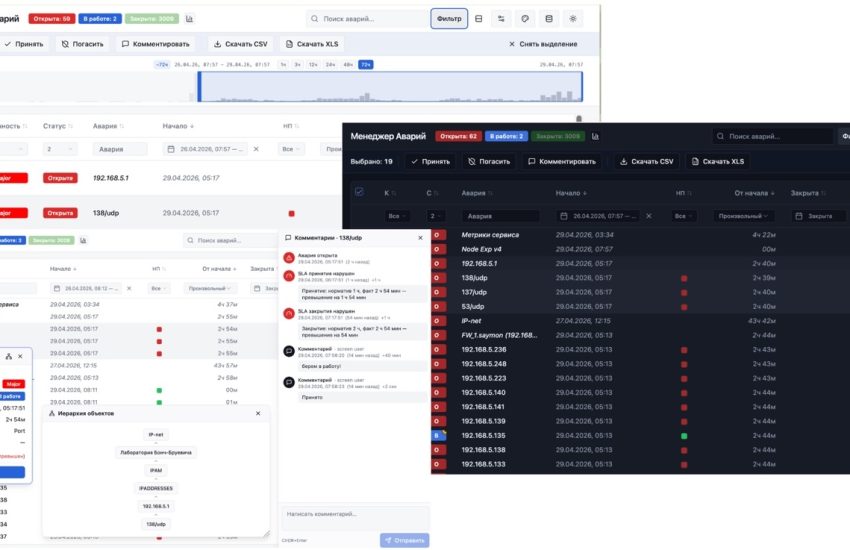Open the database icon in top toolbar
Viewport: 850px width, 550px height.
point(548,18)
